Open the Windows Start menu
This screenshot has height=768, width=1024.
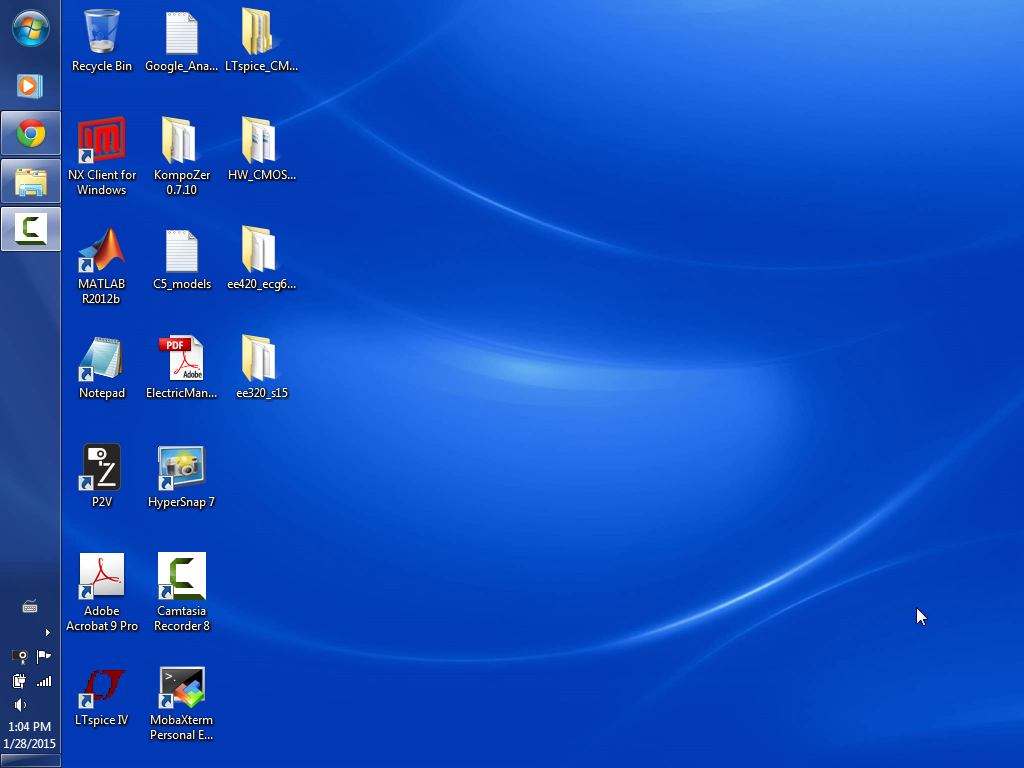click(30, 28)
